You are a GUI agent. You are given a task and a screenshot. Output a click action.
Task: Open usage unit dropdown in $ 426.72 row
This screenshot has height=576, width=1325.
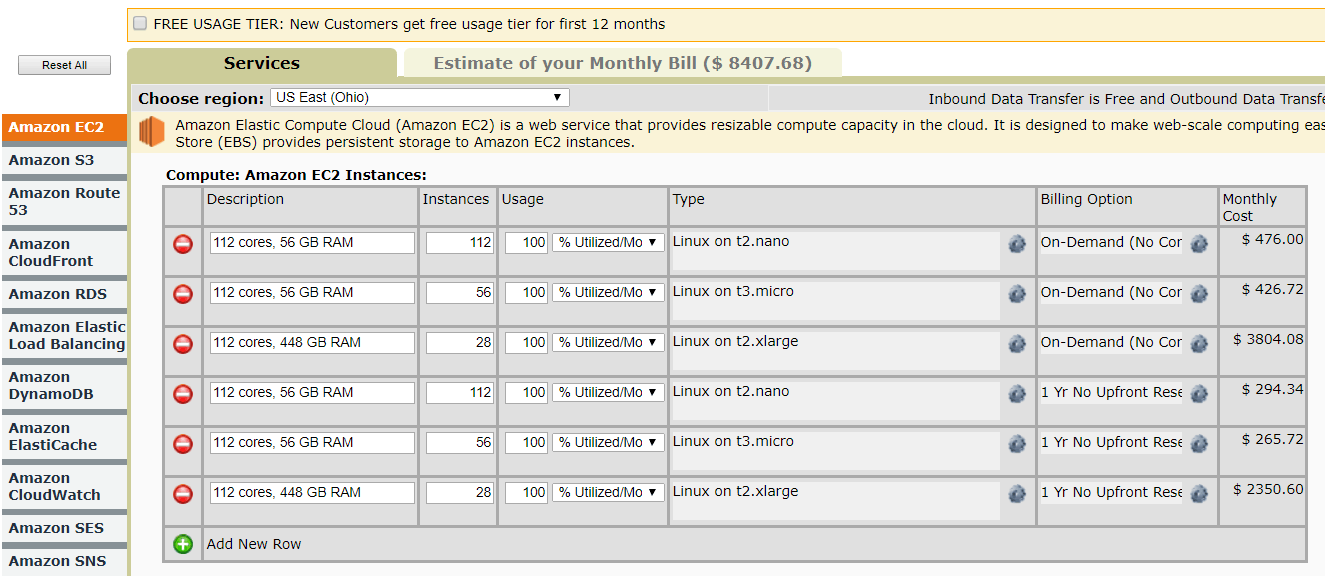(608, 293)
